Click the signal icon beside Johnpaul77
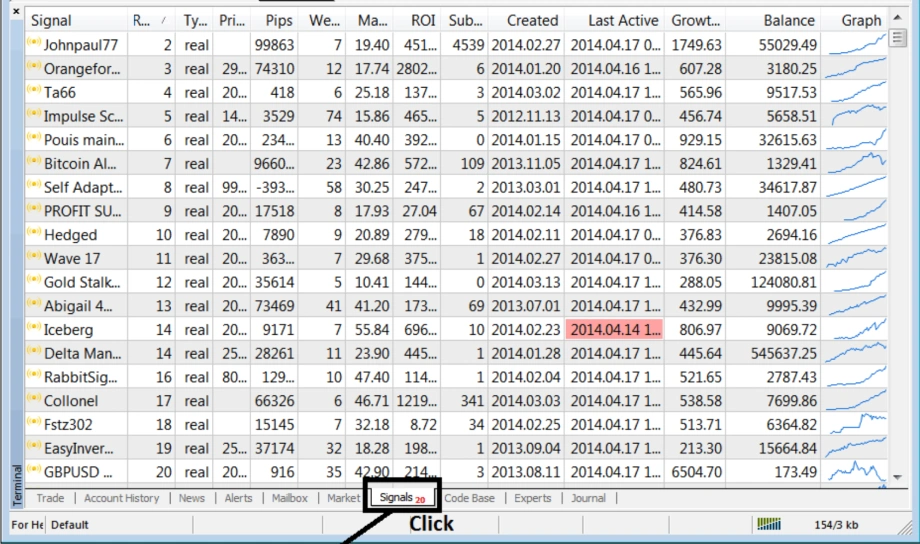 [34, 45]
